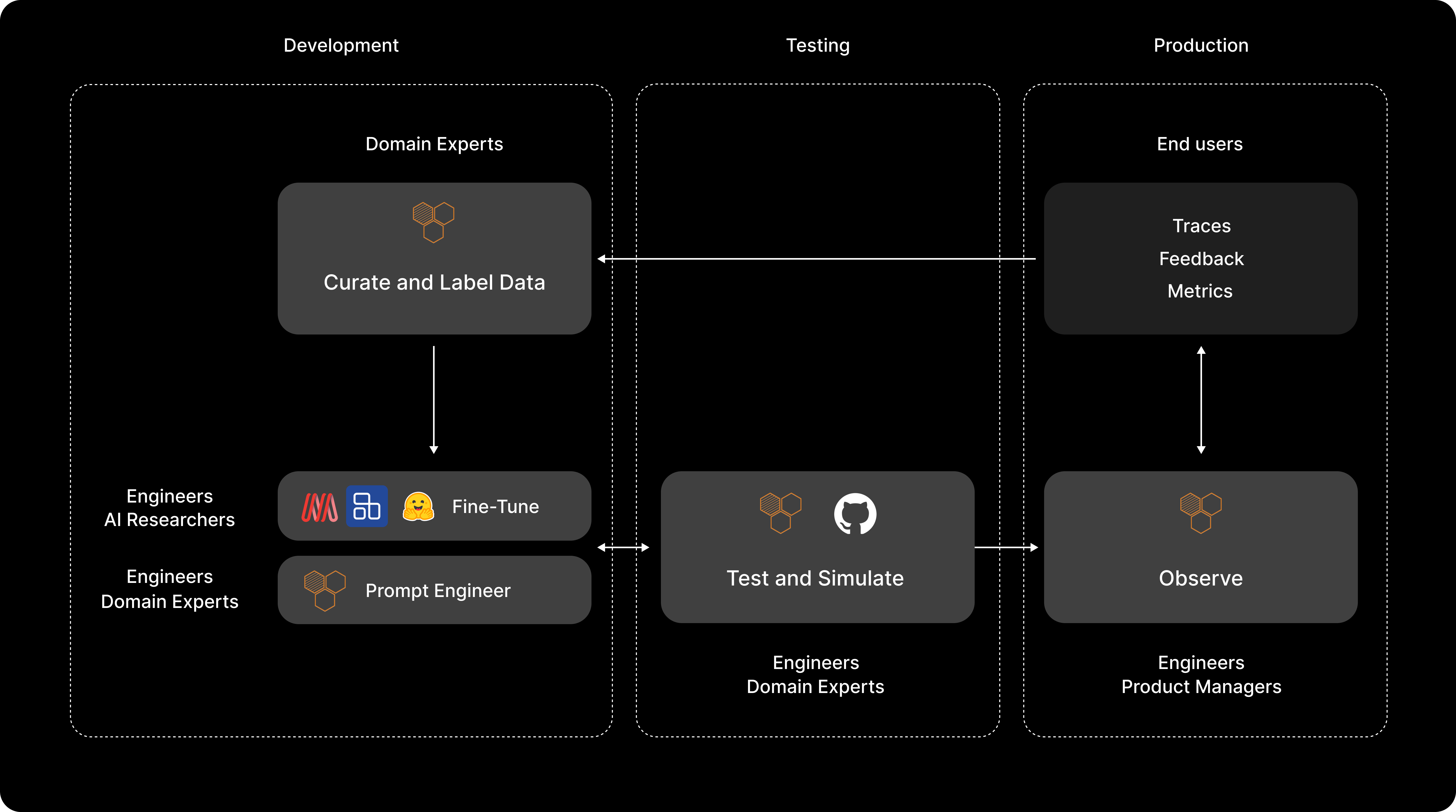Click the hexagon logo above Curate and Label Data
The height and width of the screenshot is (812, 1456).
point(434,222)
